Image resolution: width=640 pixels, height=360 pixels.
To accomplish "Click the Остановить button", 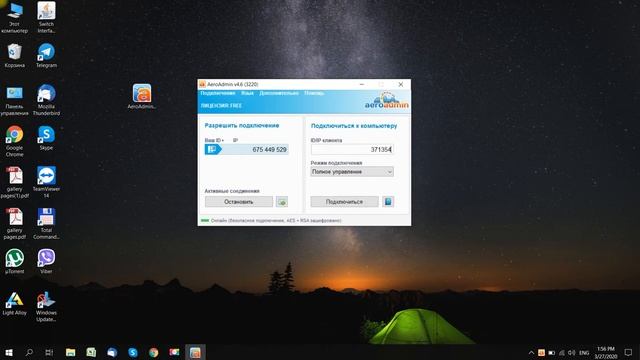I will pos(239,202).
